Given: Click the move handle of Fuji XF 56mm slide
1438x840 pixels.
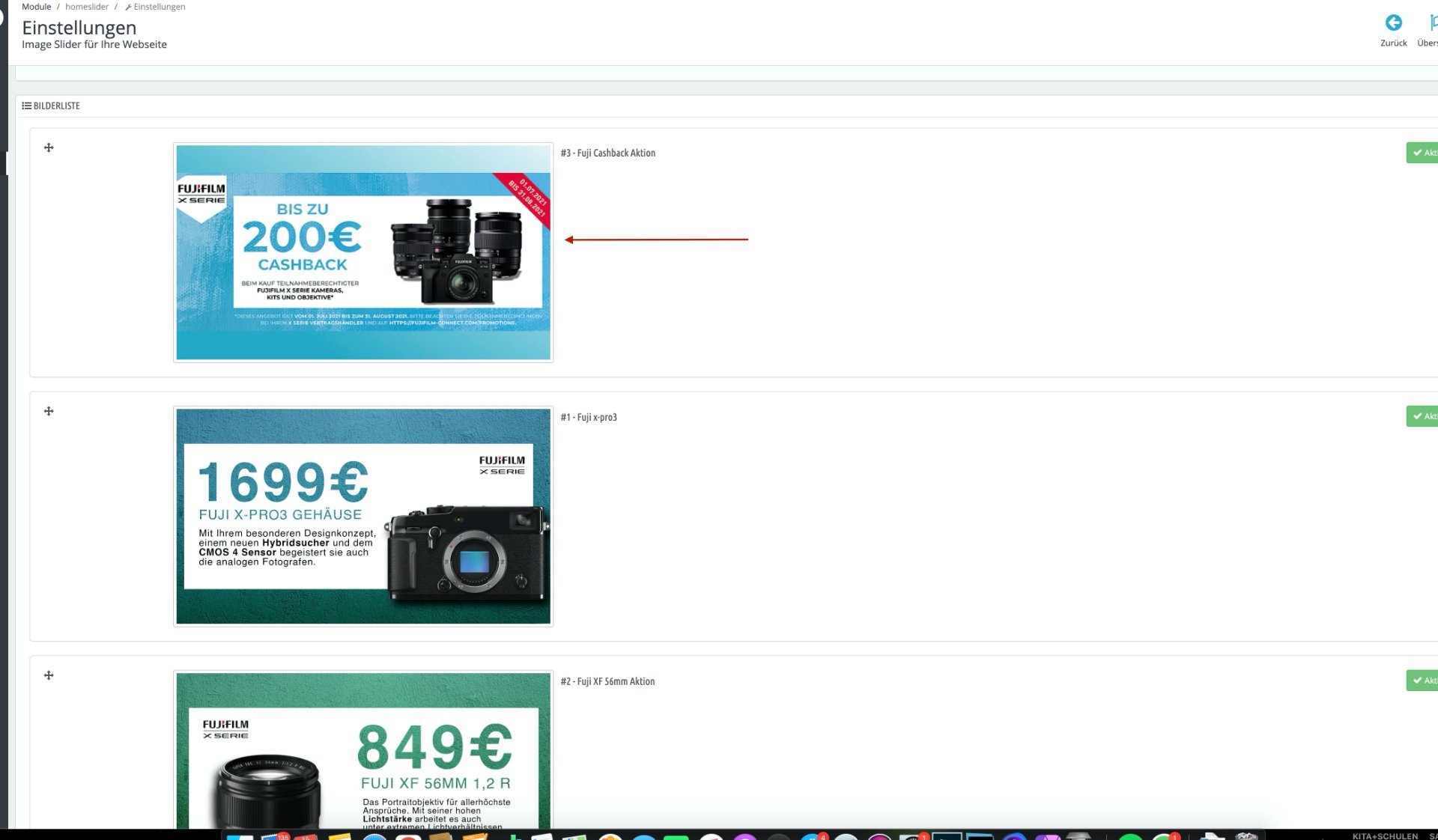Looking at the screenshot, I should point(49,676).
